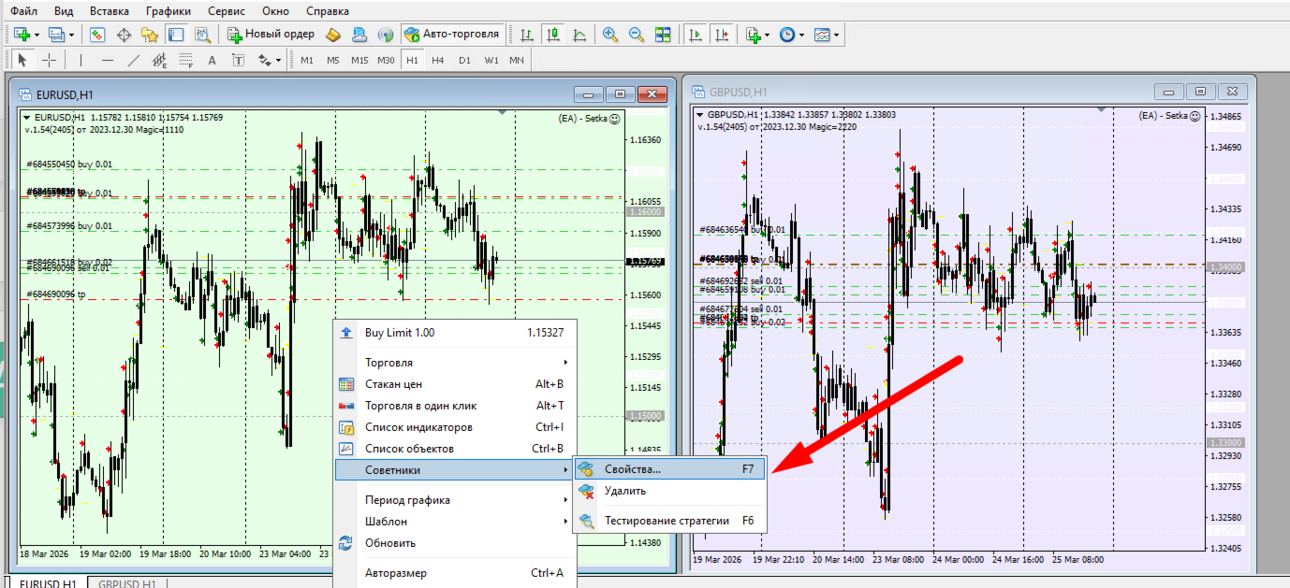Viewport: 1290px width, 588px height.
Task: Switch chart to bar chart icon
Action: click(x=527, y=34)
